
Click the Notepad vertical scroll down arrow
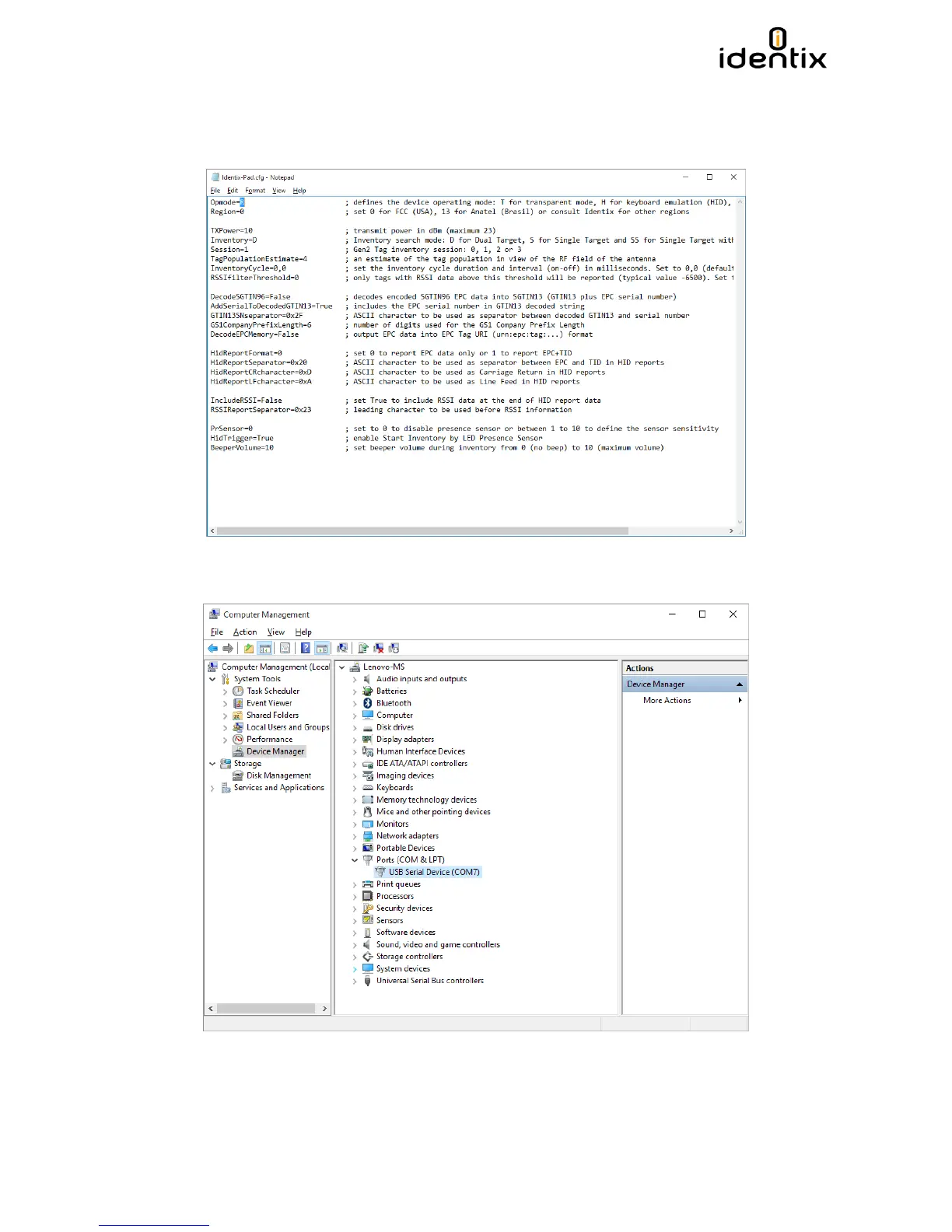click(x=740, y=521)
